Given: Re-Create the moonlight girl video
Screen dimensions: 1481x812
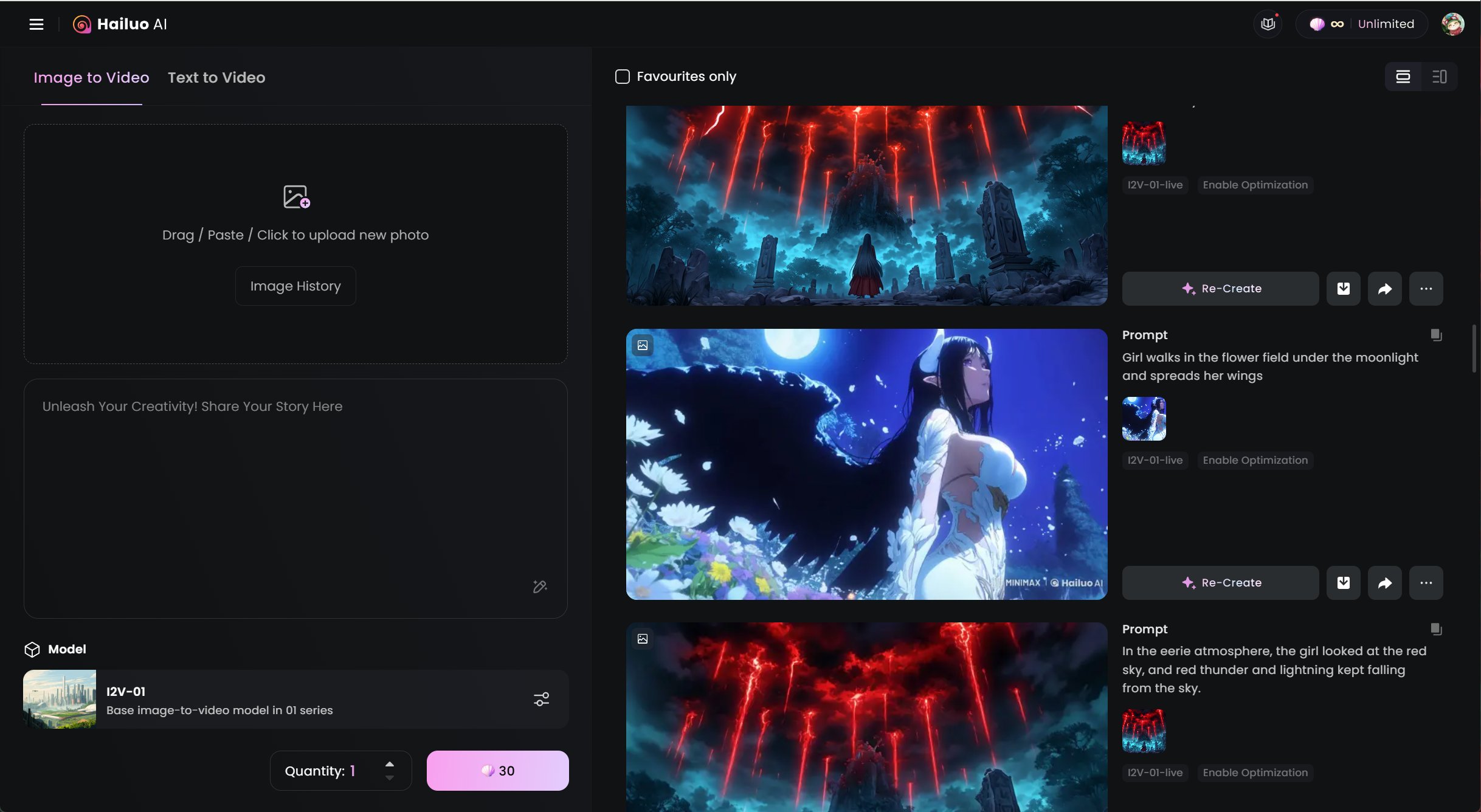Looking at the screenshot, I should pyautogui.click(x=1220, y=583).
